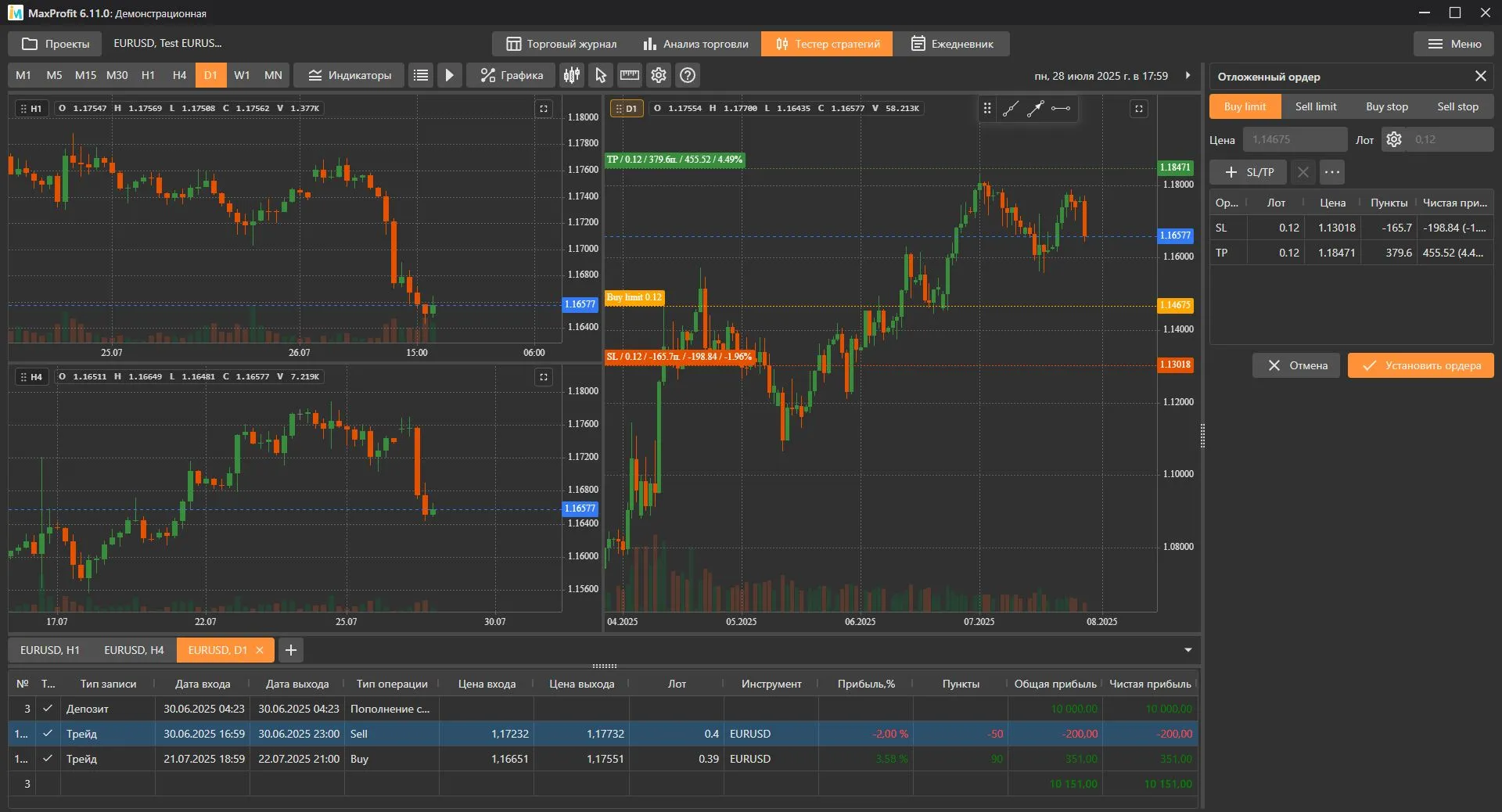1502x812 pixels.
Task: Open the Ежедневник tab
Action: pyautogui.click(x=952, y=44)
